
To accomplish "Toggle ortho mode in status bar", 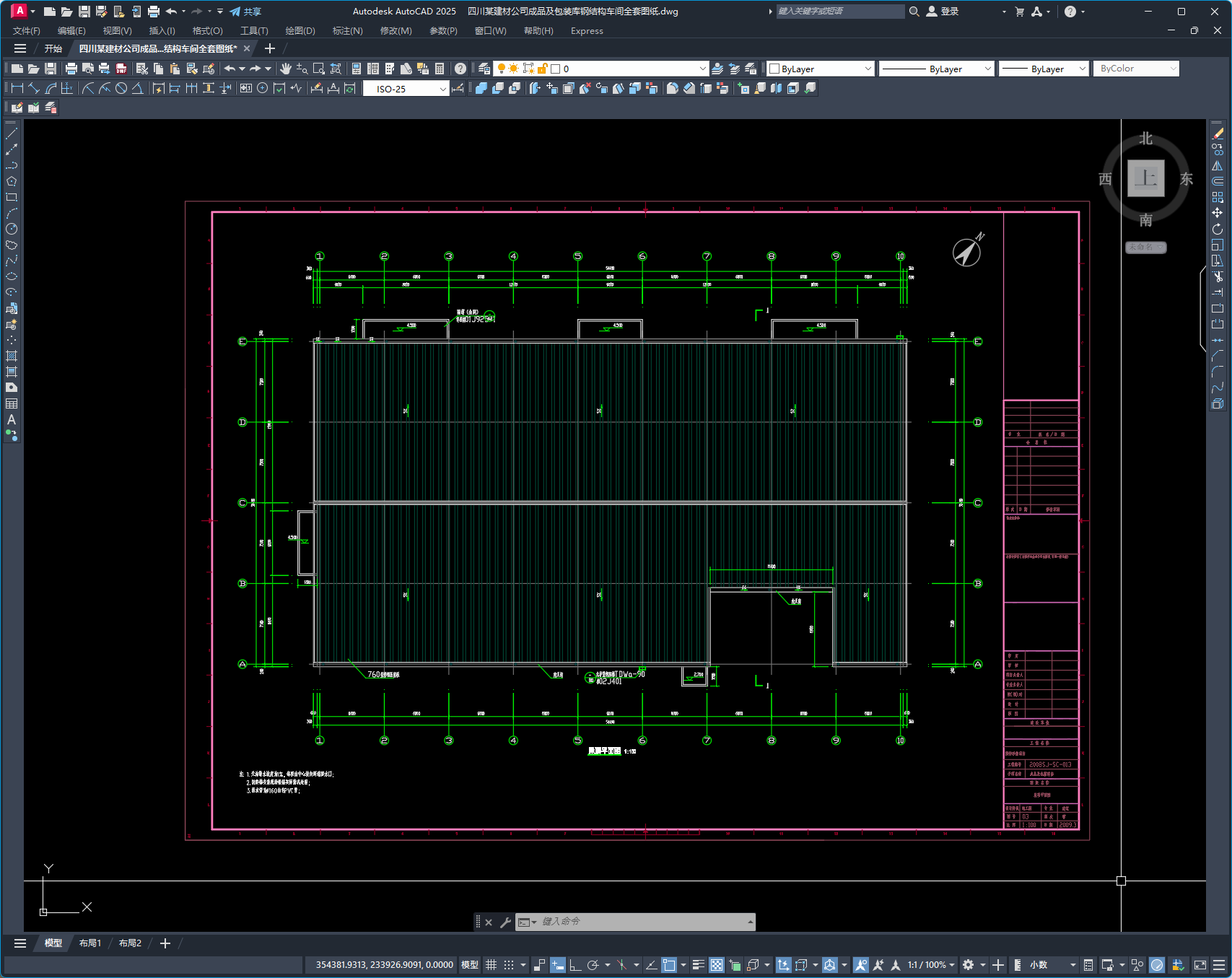I will point(575,965).
